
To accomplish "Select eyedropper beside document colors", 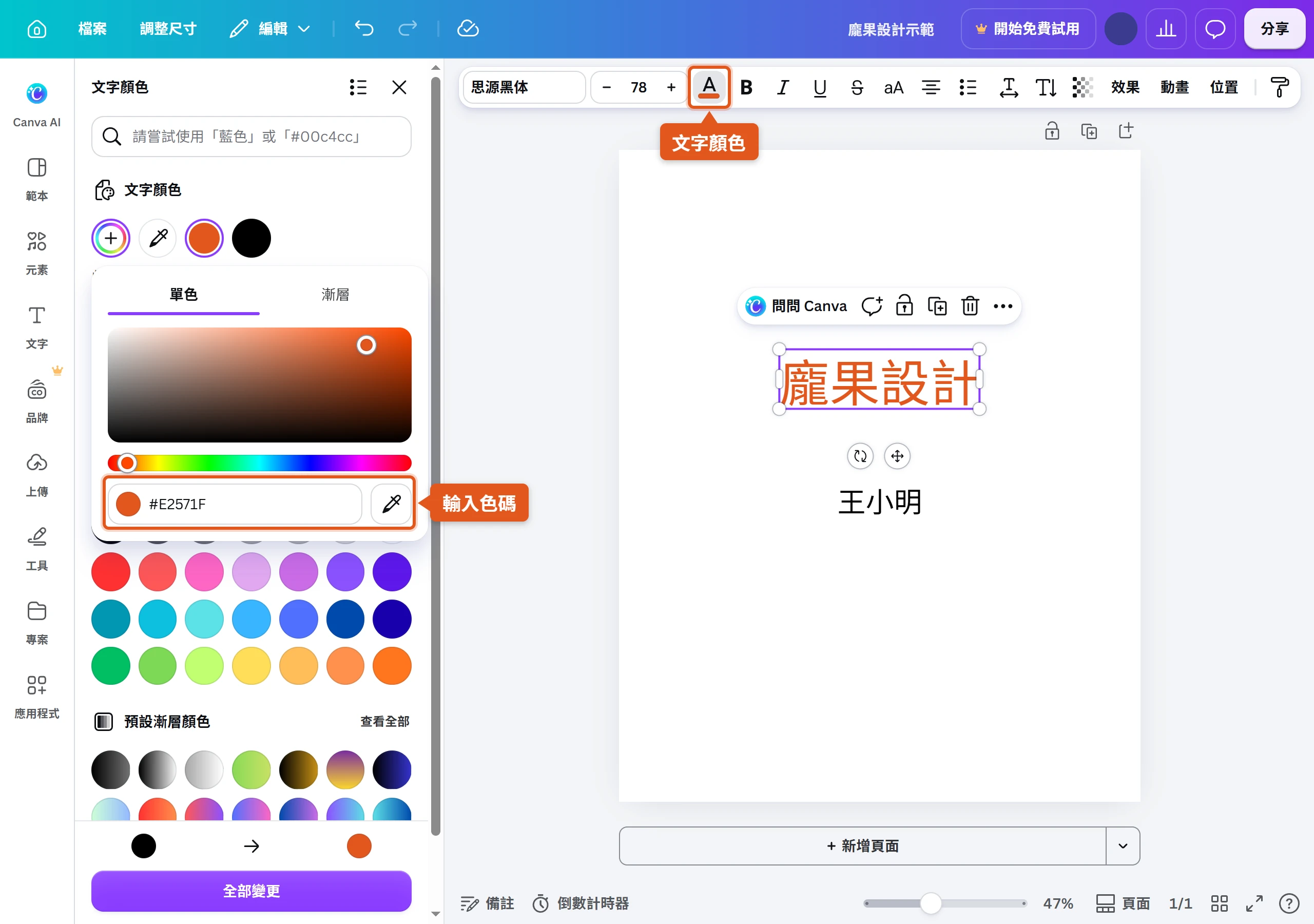I will [x=158, y=238].
